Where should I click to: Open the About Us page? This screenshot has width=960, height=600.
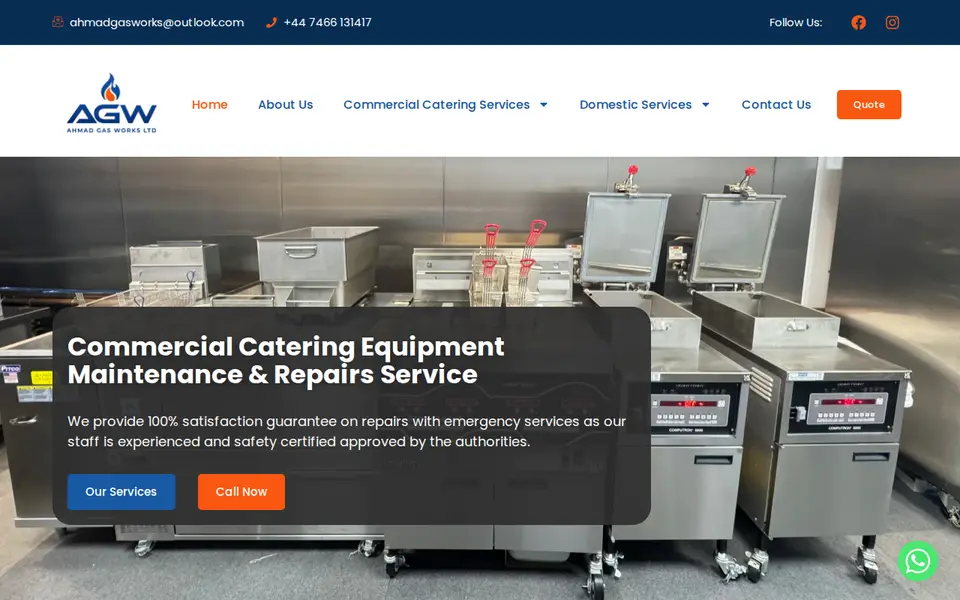tap(285, 105)
